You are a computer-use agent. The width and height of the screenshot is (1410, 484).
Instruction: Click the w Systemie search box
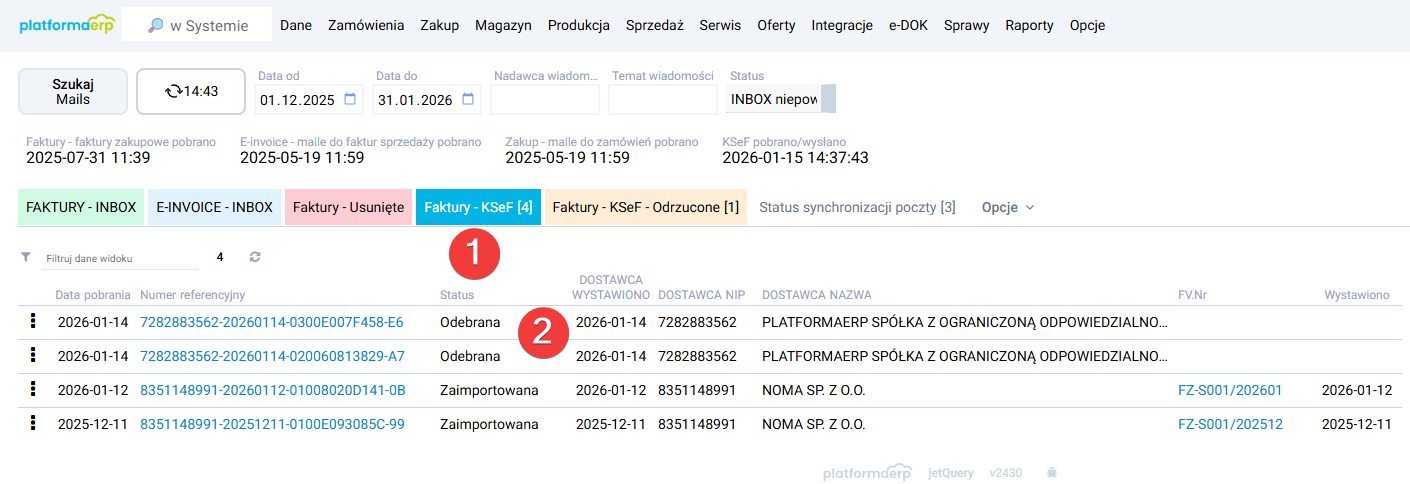tap(197, 26)
